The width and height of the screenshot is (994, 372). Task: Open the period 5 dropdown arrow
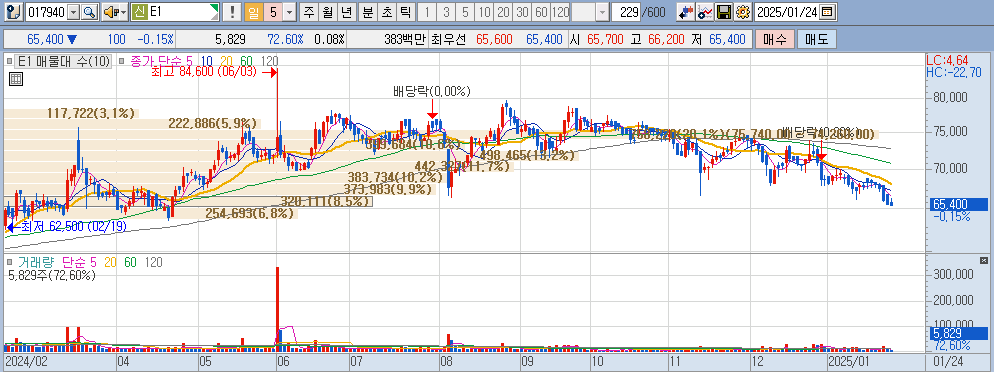pyautogui.click(x=290, y=12)
